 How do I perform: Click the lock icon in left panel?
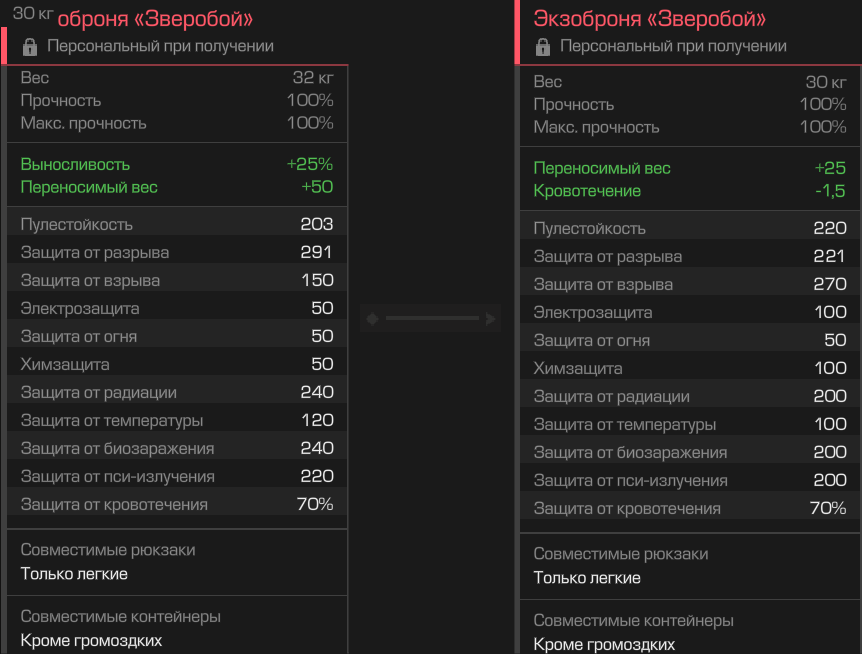[x=30, y=47]
